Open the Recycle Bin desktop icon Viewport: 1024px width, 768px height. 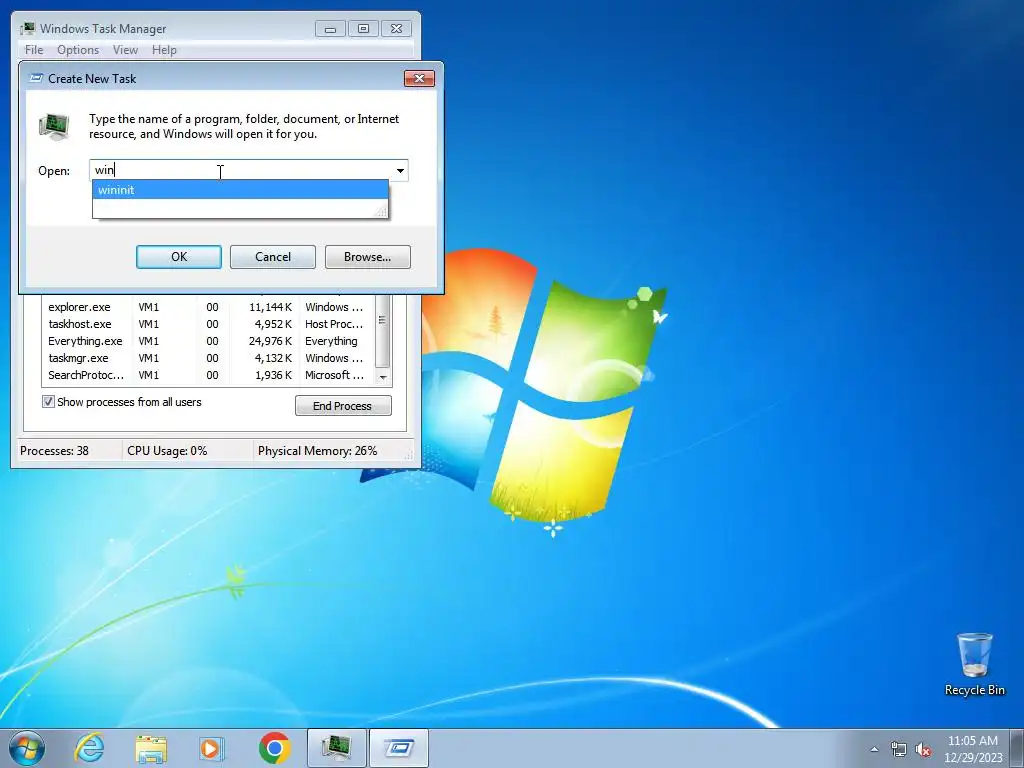(974, 664)
